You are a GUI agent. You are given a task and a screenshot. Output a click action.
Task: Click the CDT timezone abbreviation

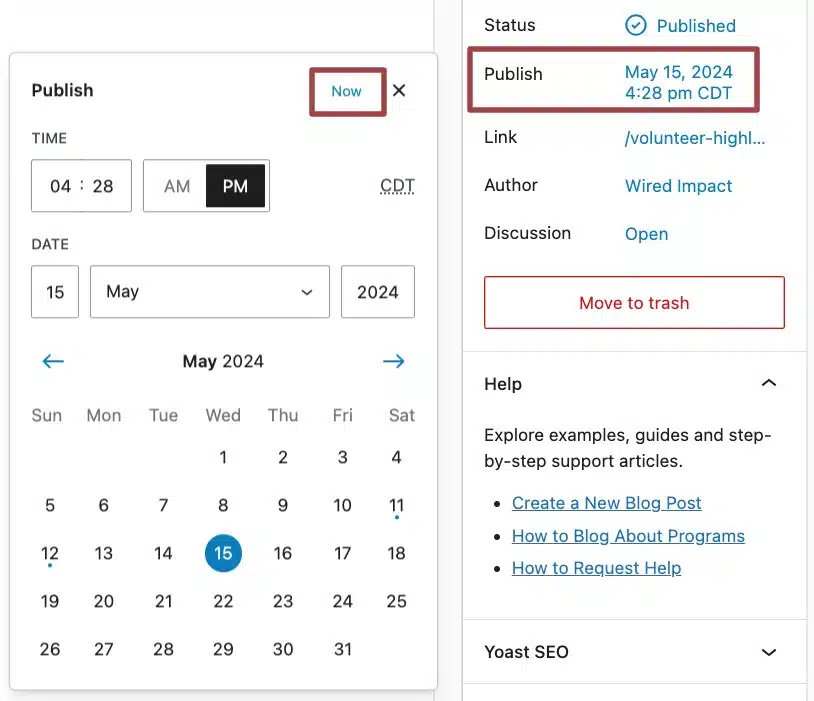point(397,186)
